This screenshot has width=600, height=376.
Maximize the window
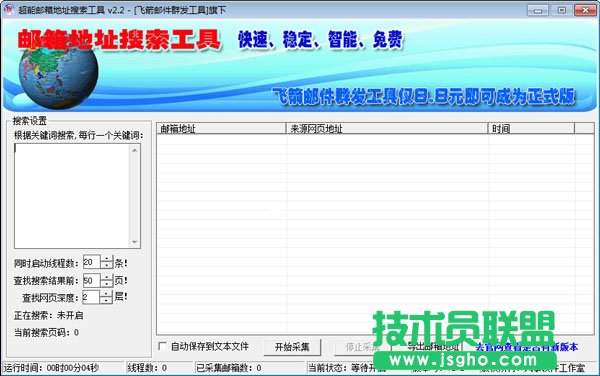[561, 10]
